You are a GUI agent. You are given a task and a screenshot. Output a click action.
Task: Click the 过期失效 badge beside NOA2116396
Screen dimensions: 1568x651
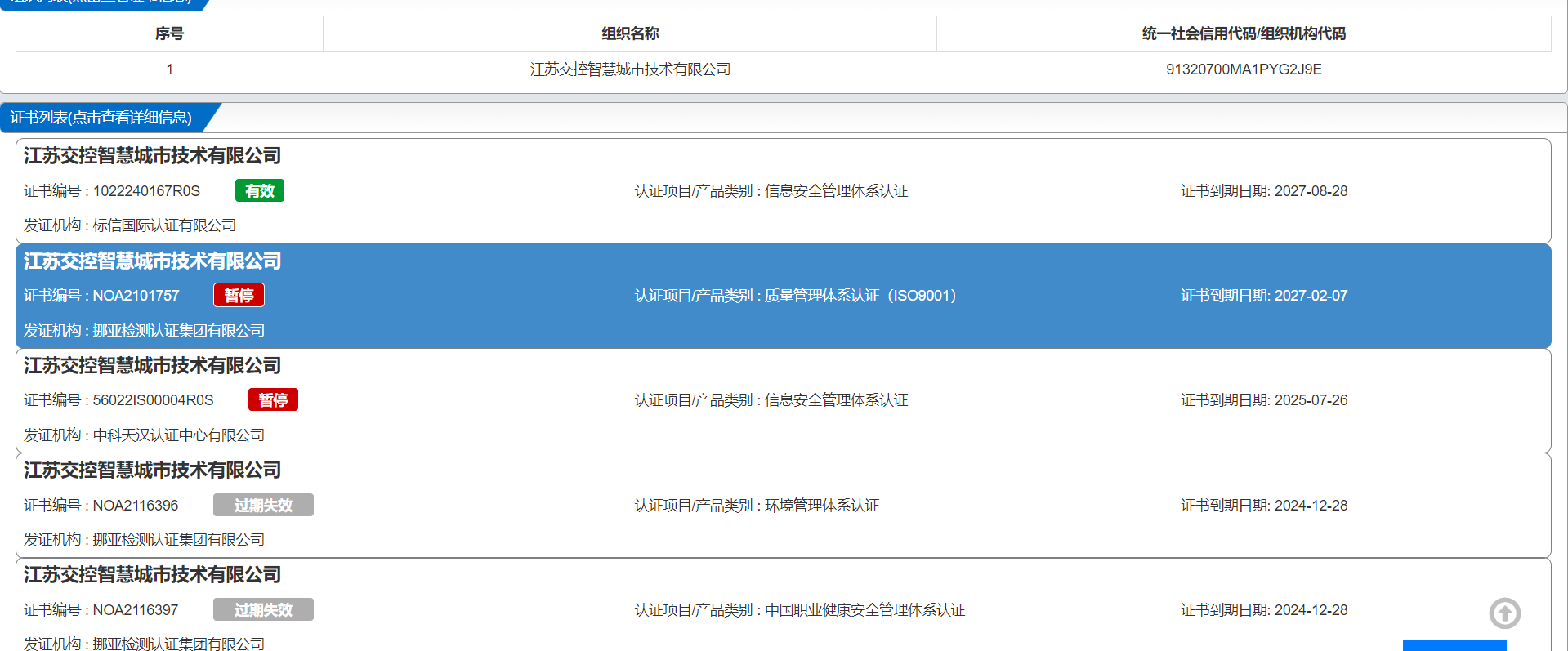click(x=263, y=505)
